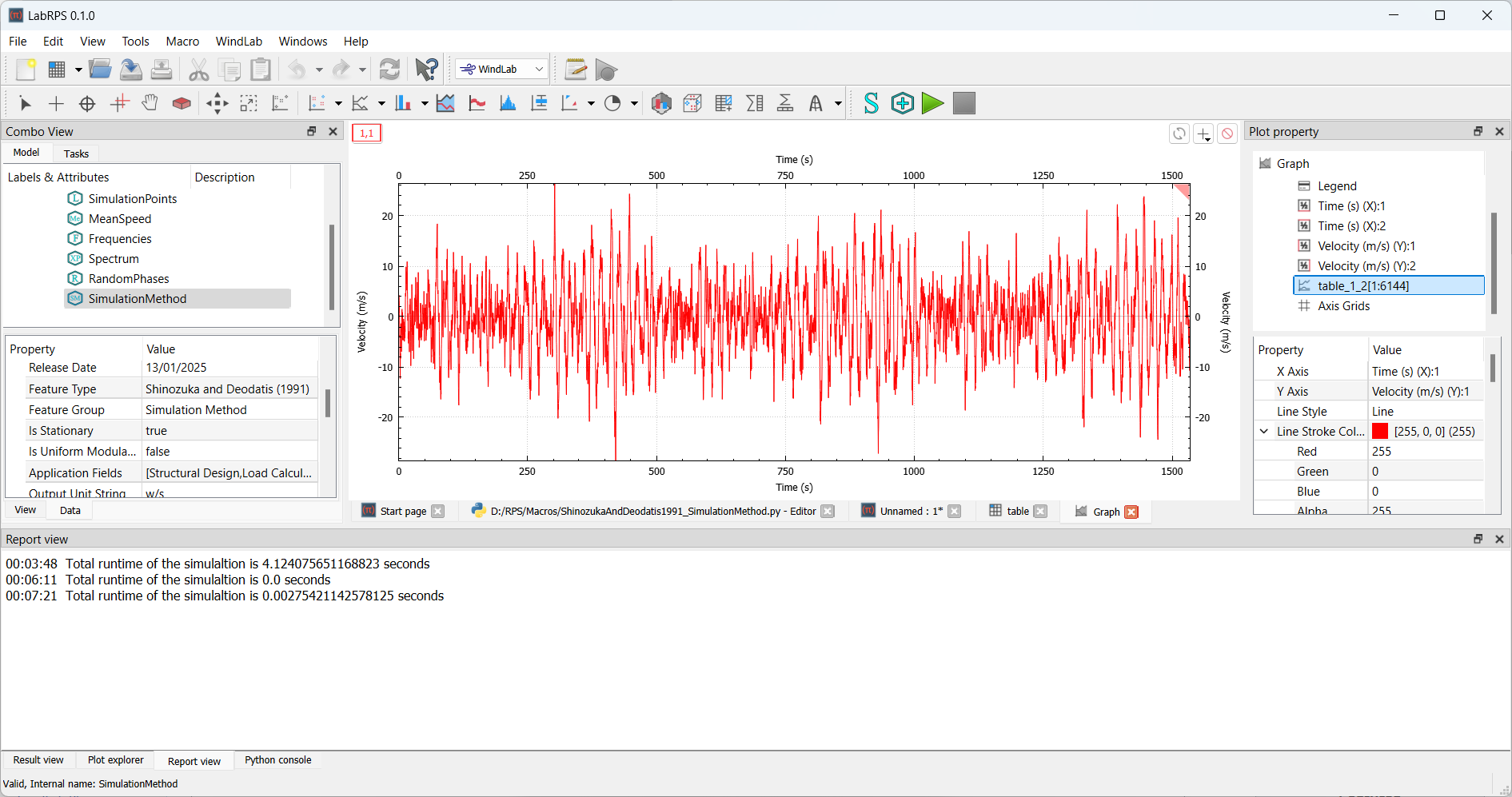Screen dimensions: 1512x797
Task: Click the add layer plus icon above graph
Action: (x=1203, y=133)
